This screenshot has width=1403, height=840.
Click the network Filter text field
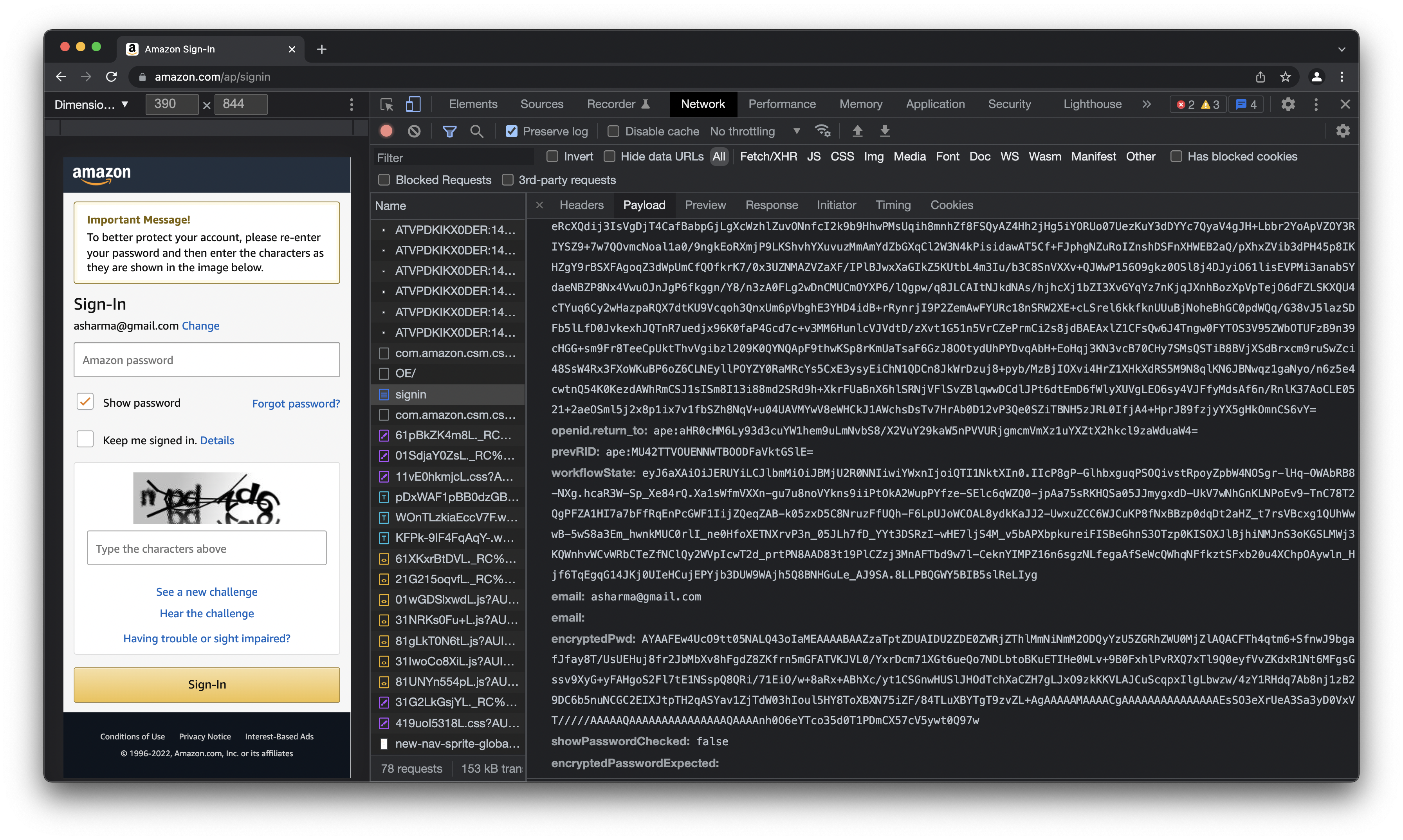click(x=454, y=157)
